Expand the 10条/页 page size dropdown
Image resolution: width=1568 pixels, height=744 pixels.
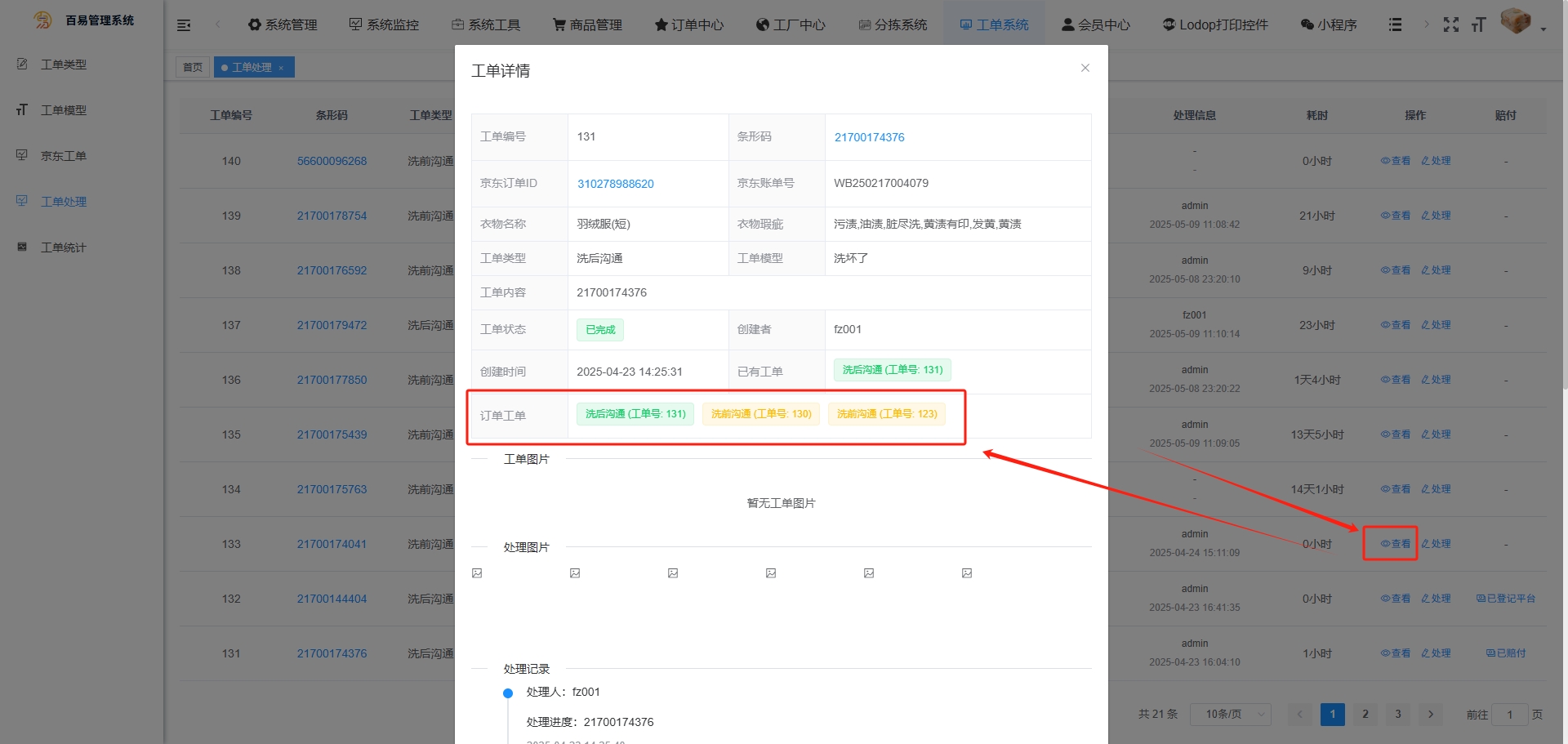pos(1231,715)
